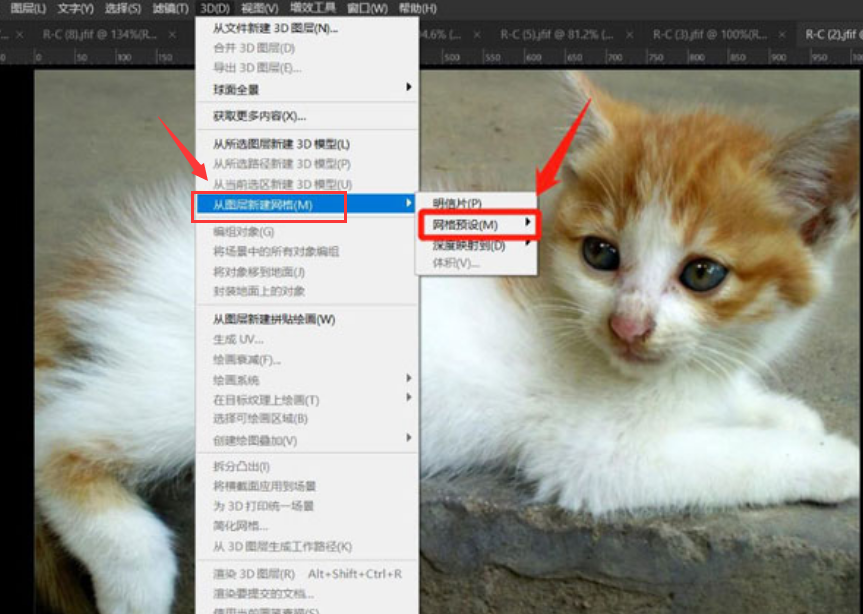Choose 获取更多内容(X)...
This screenshot has width=863, height=614.
[x=307, y=116]
